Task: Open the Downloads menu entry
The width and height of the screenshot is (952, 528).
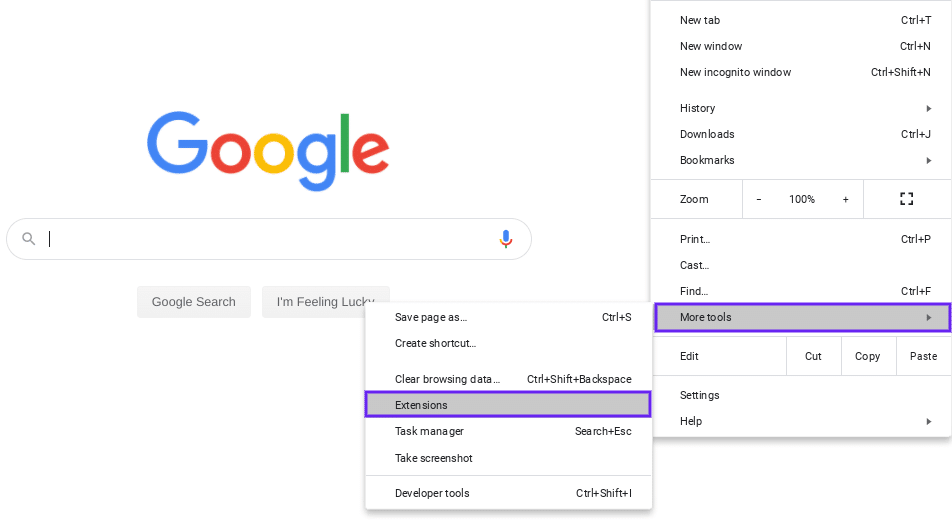Action: coord(708,134)
